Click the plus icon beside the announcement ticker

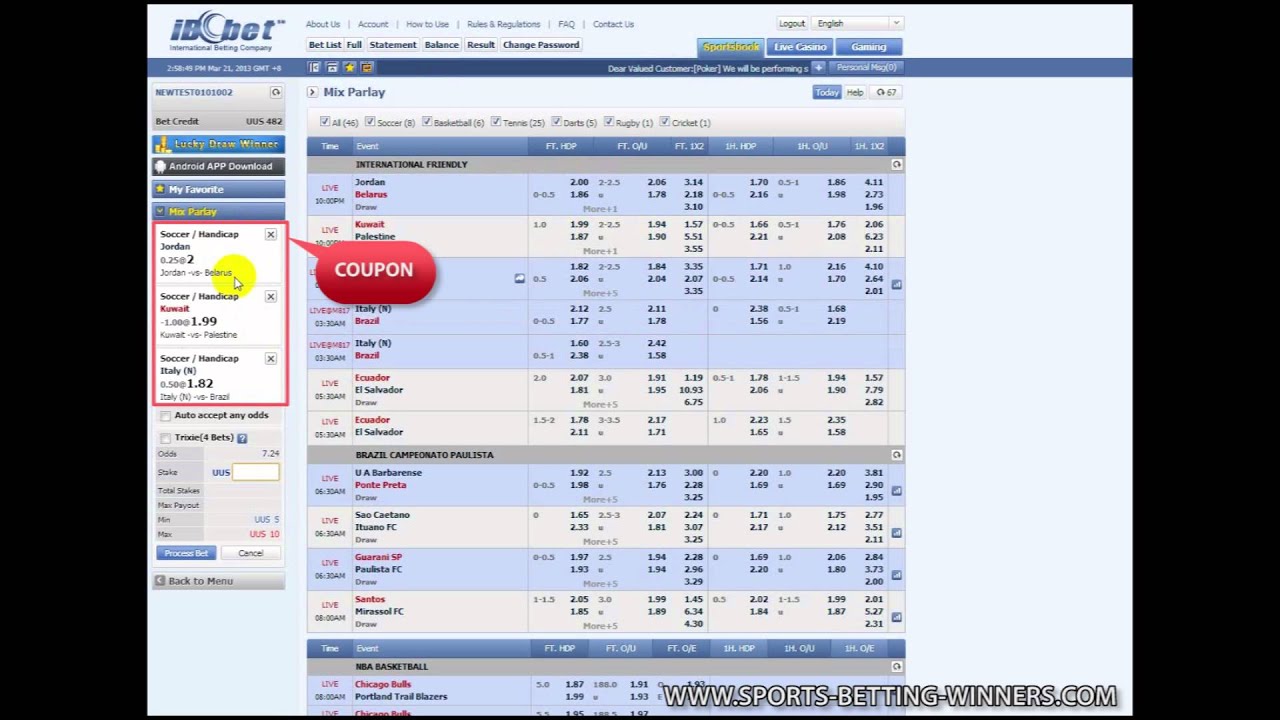click(818, 67)
